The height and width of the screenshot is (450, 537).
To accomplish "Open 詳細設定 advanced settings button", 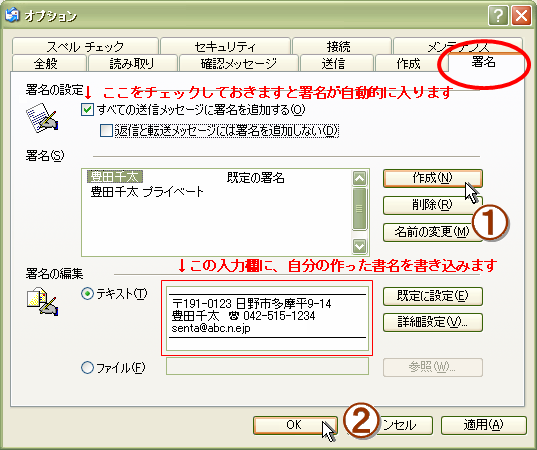I will (433, 322).
